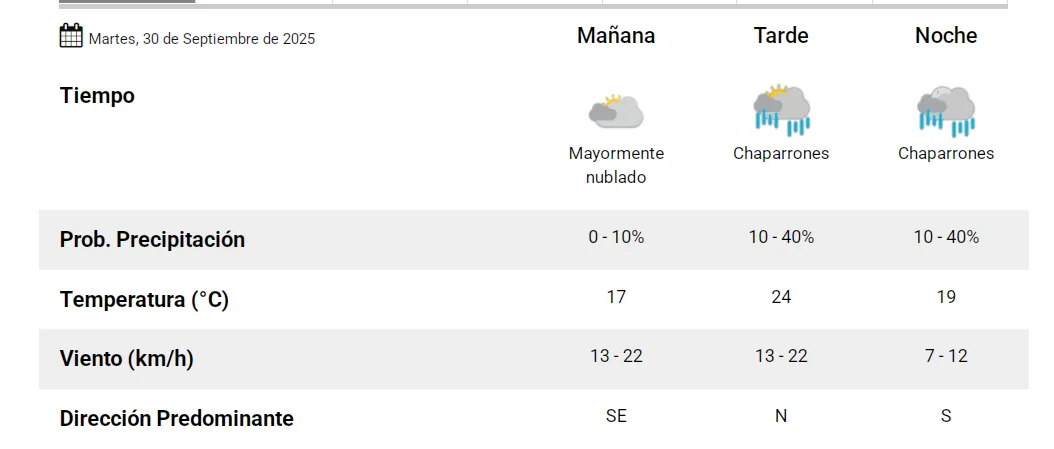Click the Chaparrones label under Tarde
Image resolution: width=1054 pixels, height=449 pixels.
click(781, 154)
